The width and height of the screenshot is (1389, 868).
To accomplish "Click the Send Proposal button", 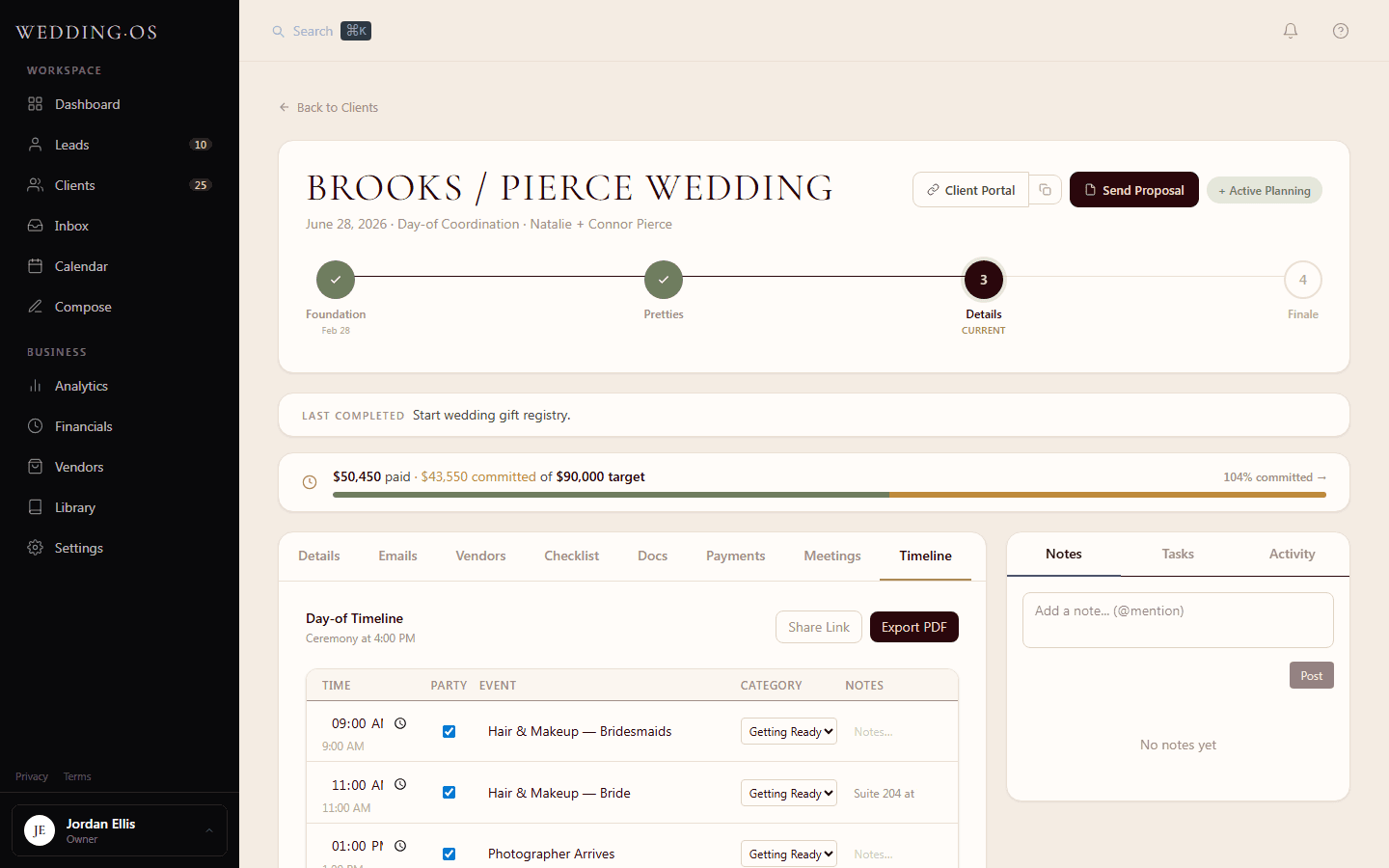I will point(1134,190).
